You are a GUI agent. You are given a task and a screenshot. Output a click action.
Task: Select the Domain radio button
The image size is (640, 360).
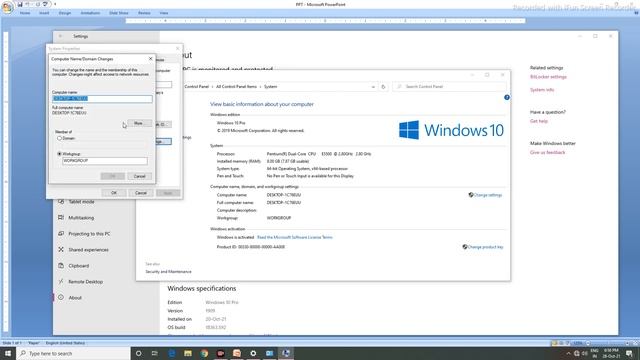point(60,138)
